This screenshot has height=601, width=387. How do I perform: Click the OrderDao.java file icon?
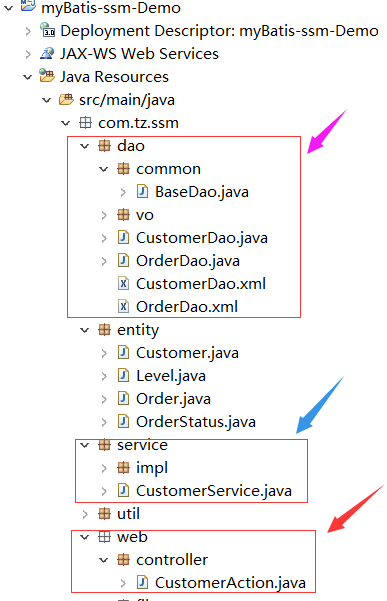coord(123,260)
